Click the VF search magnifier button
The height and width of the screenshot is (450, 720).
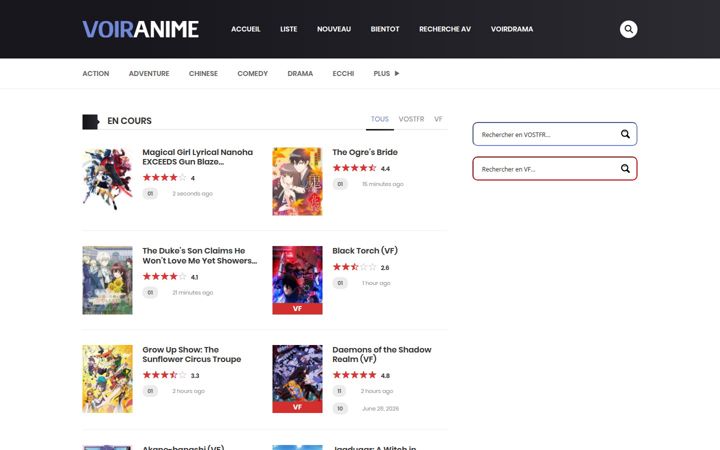tap(625, 169)
